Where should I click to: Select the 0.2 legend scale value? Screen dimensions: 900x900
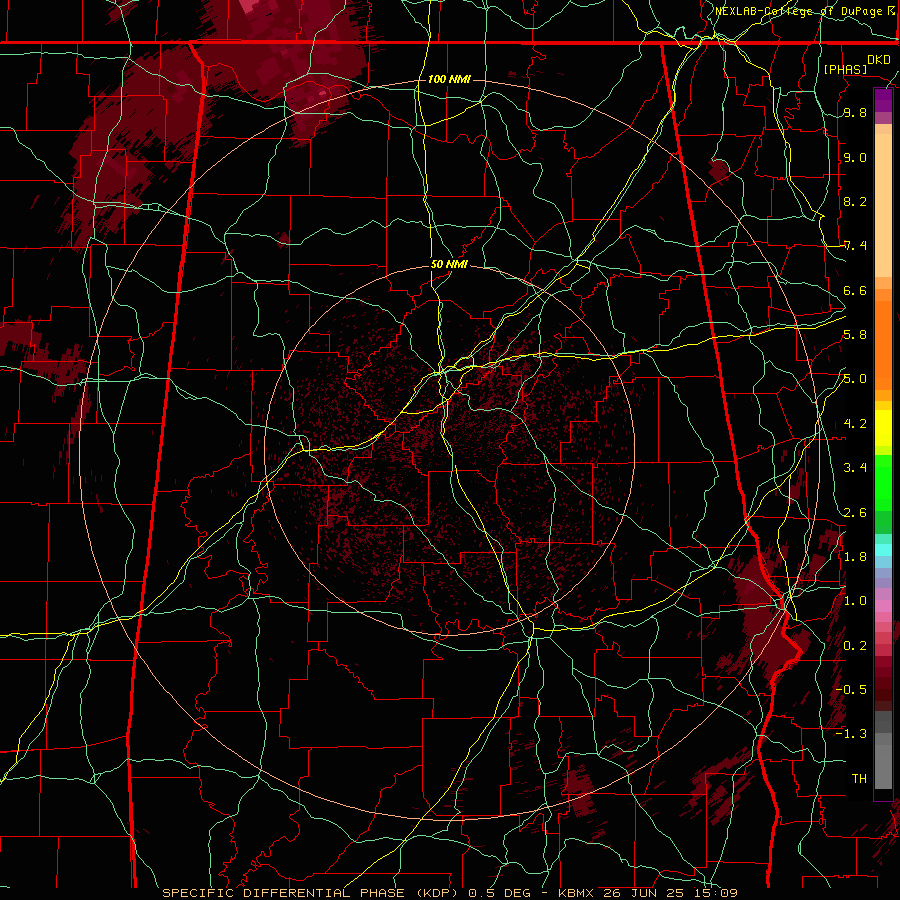855,646
